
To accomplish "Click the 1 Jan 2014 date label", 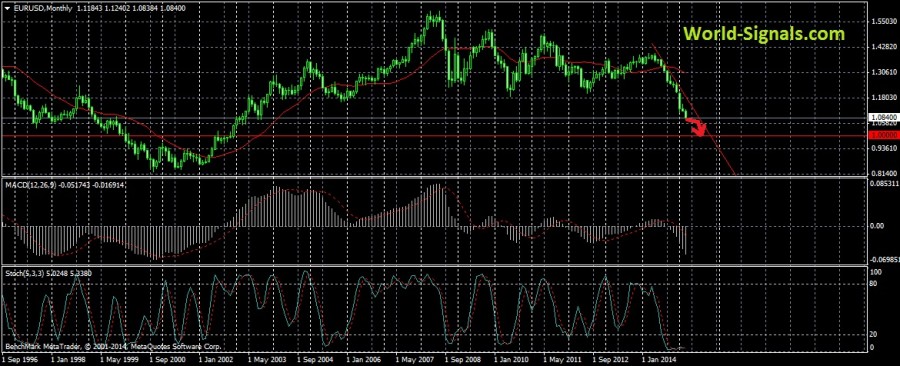I will (x=660, y=359).
